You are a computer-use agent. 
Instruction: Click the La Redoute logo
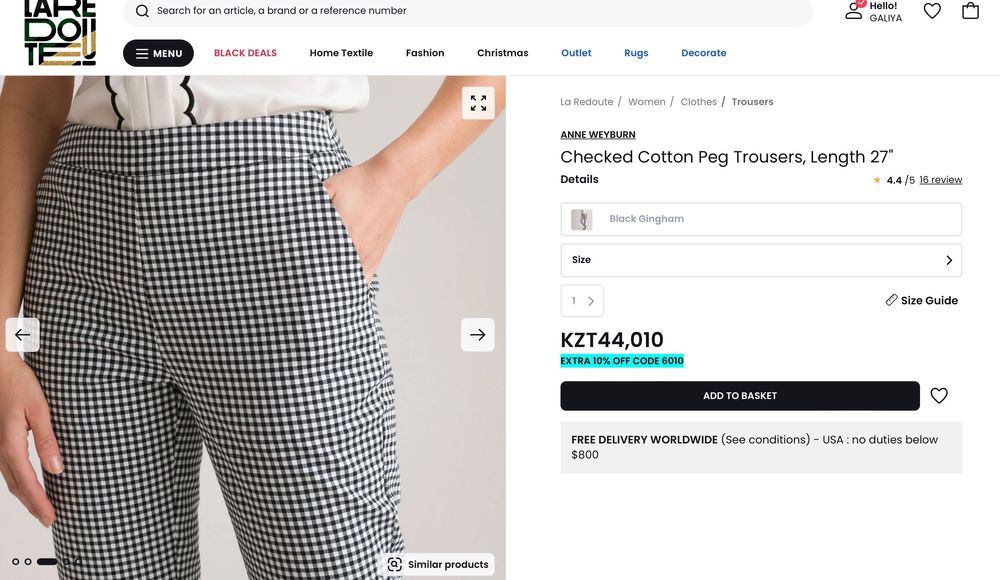(60, 34)
